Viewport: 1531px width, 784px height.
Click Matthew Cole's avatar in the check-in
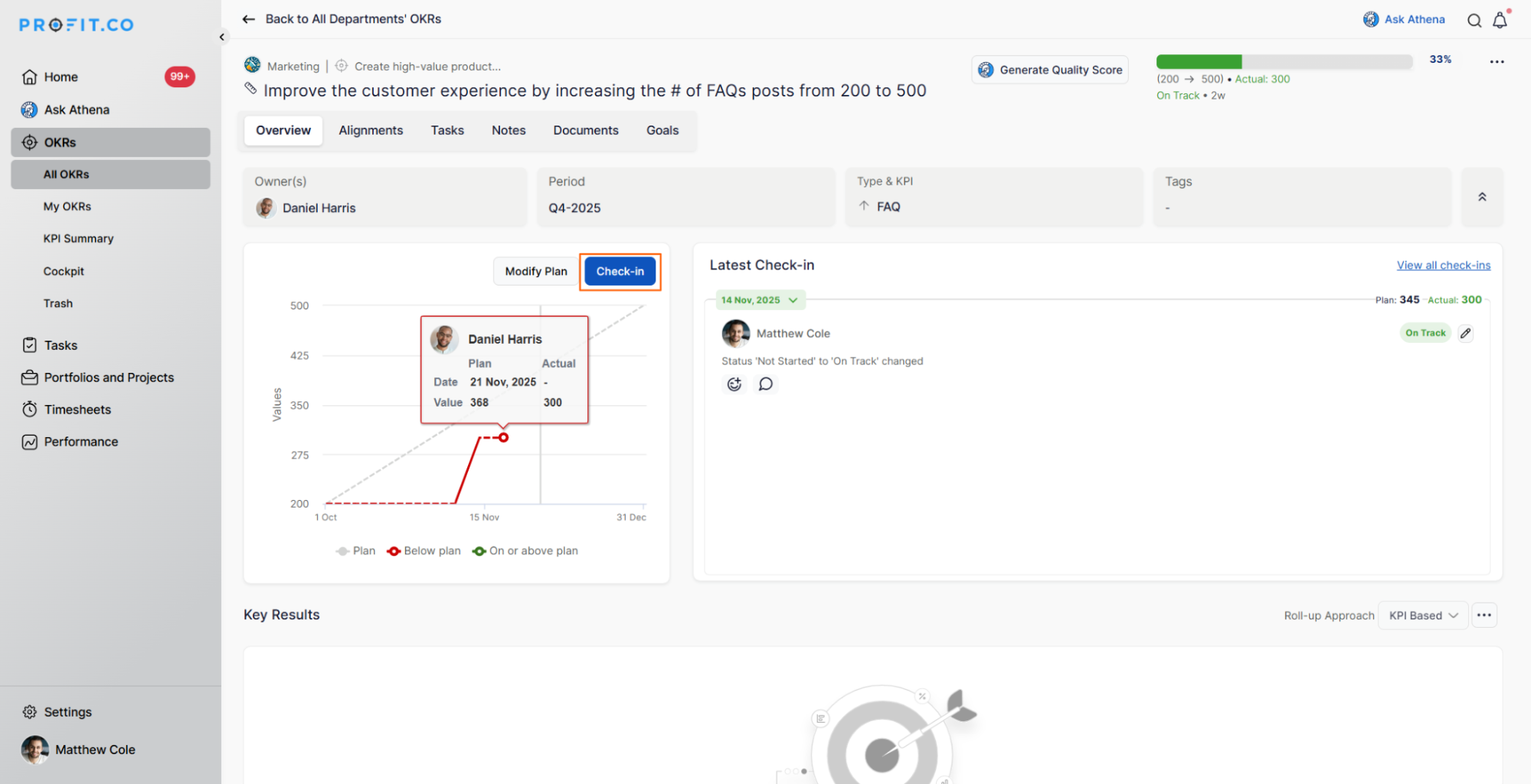[x=735, y=333]
